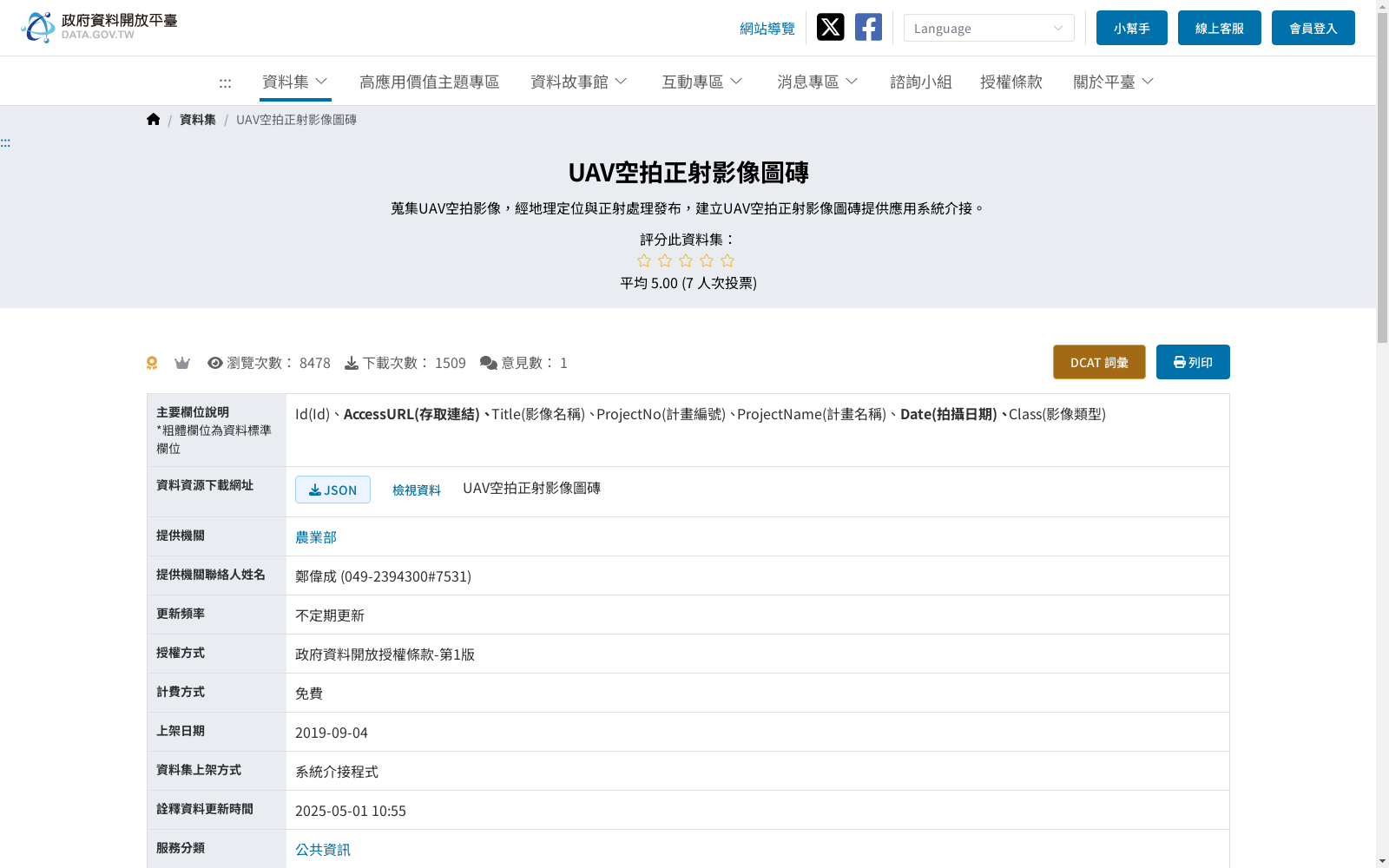
Task: Go to home via breadcrumb house icon
Action: (x=154, y=119)
